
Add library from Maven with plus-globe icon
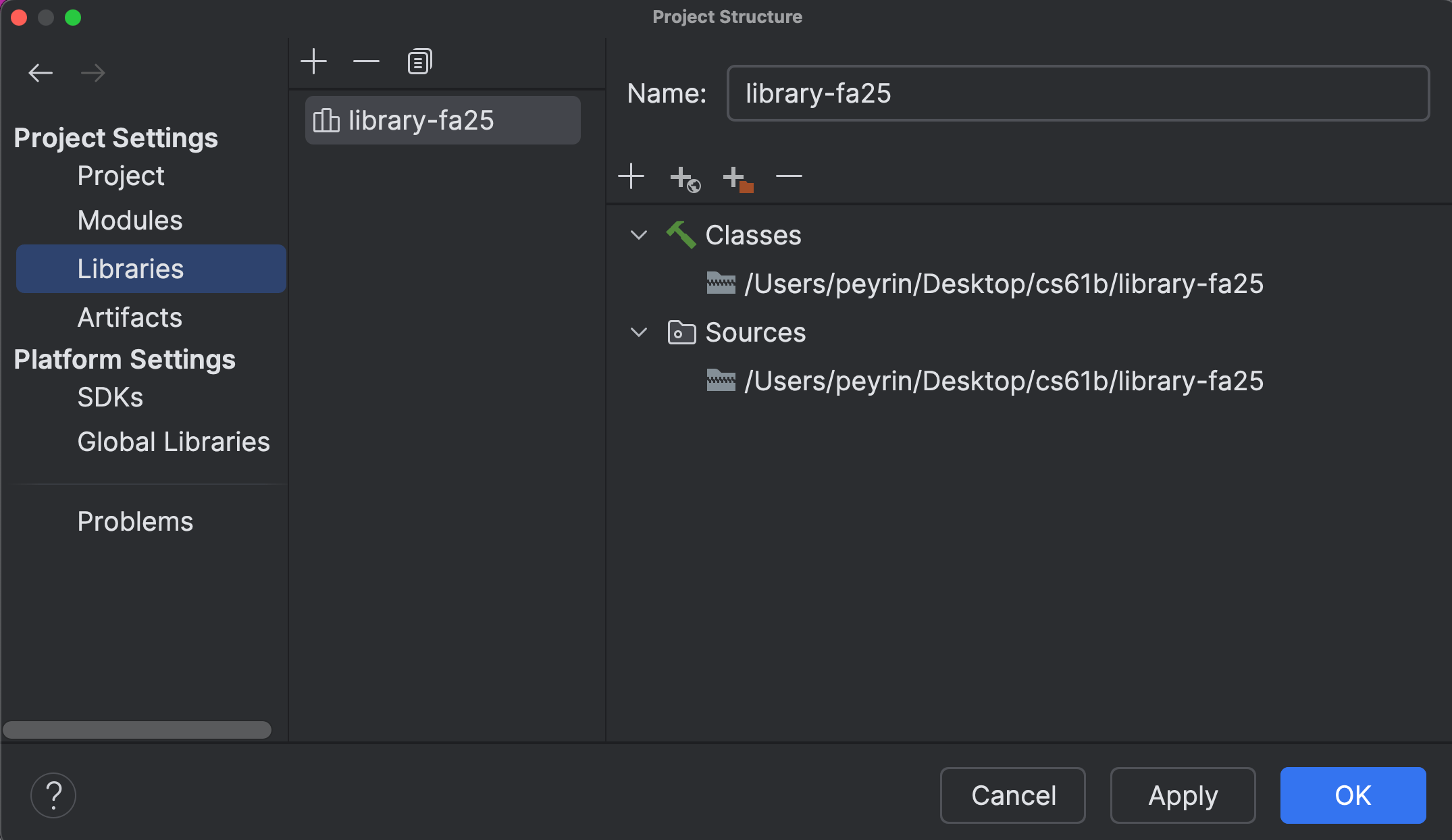click(x=683, y=177)
